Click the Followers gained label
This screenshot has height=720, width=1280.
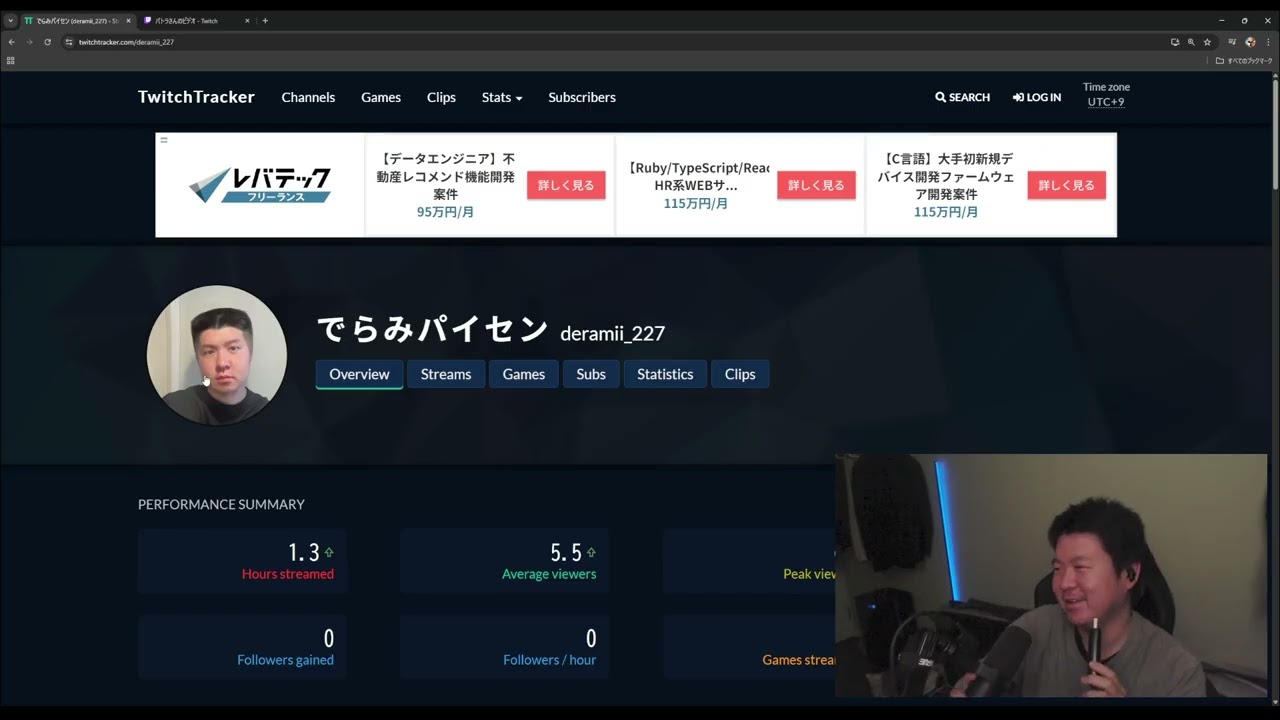coord(285,660)
